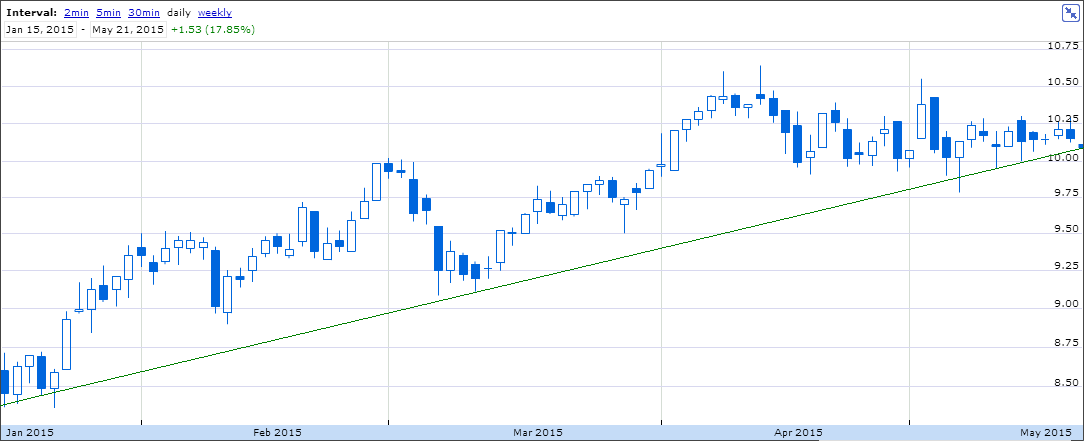Viewport: 1084px width, 441px height.
Task: Collapse chart with top-right shrink icon
Action: coord(1070,13)
